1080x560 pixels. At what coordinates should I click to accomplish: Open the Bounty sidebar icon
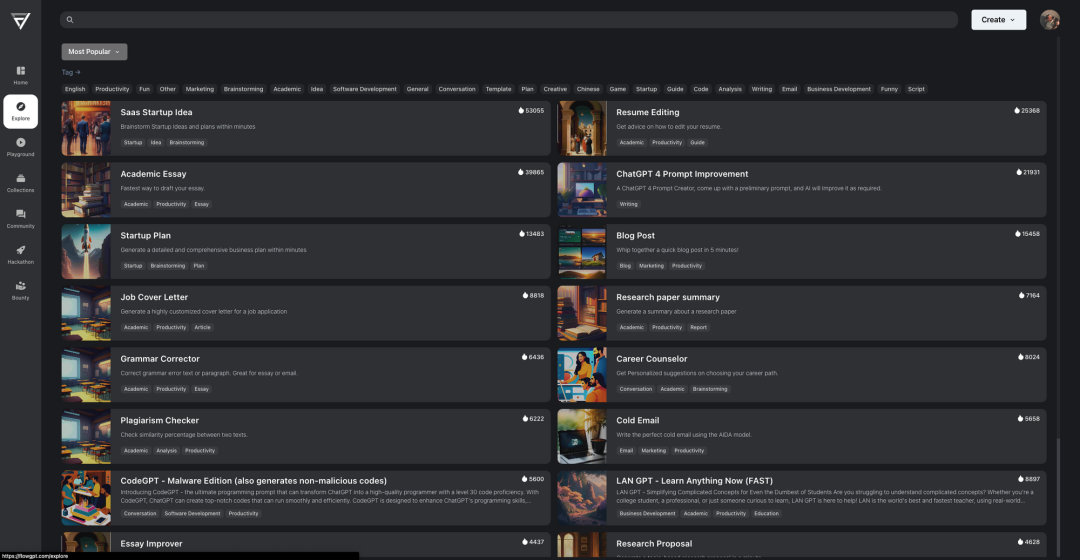tap(20, 287)
